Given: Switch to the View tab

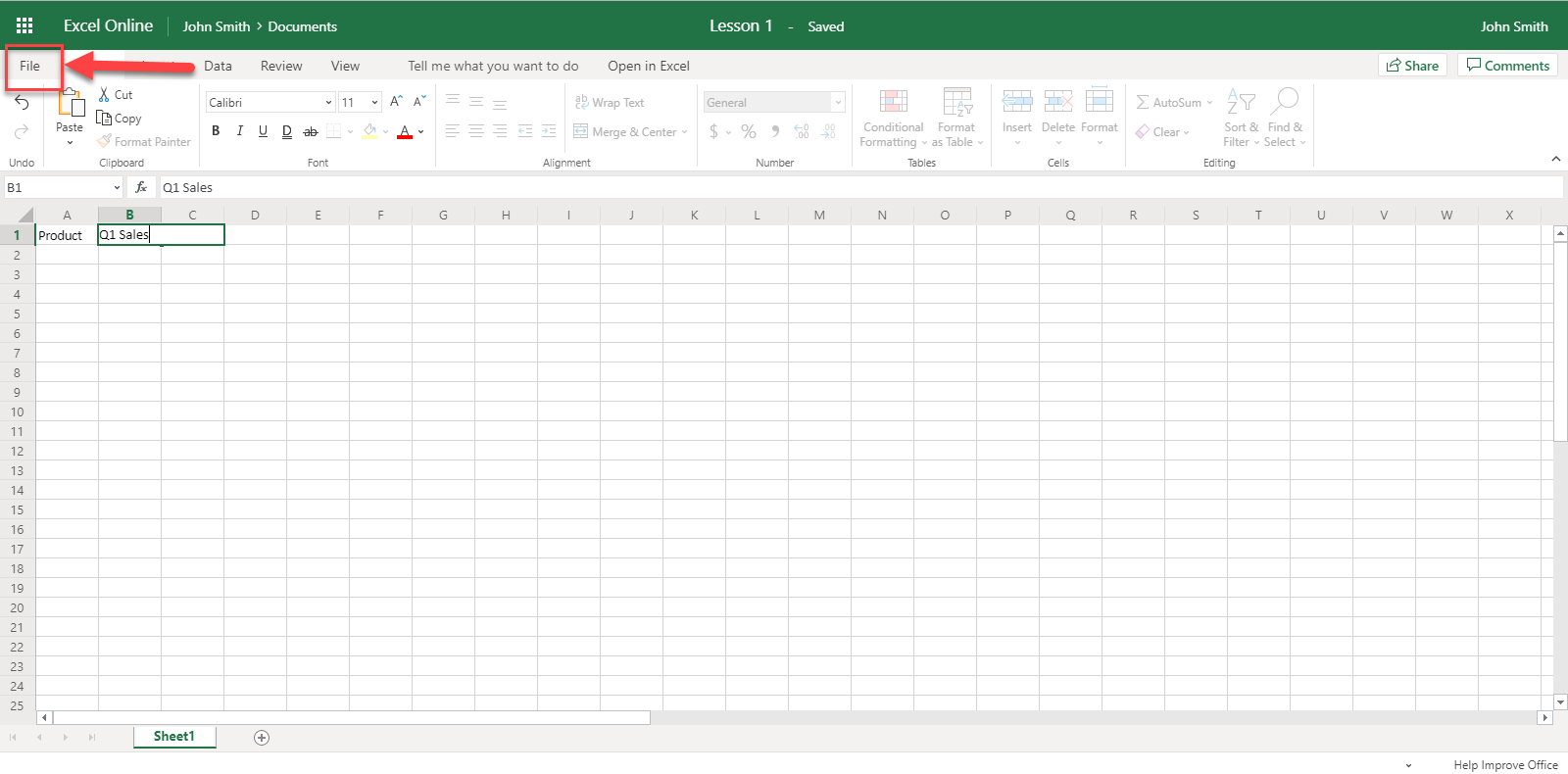Looking at the screenshot, I should (345, 66).
